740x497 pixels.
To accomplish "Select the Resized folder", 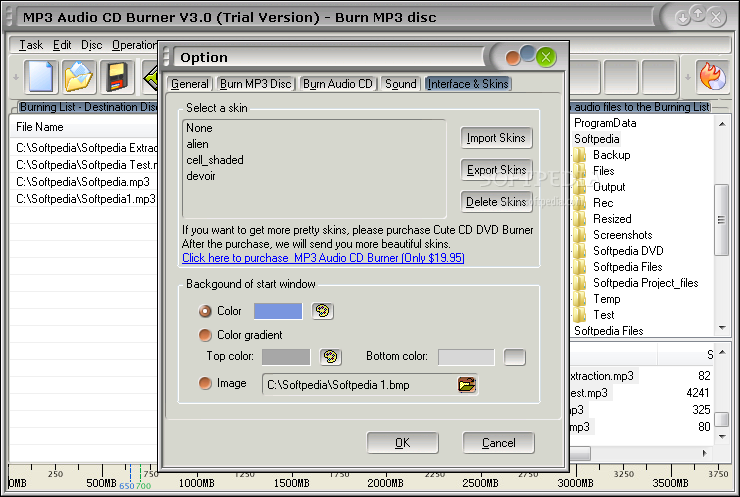I will click(x=612, y=219).
